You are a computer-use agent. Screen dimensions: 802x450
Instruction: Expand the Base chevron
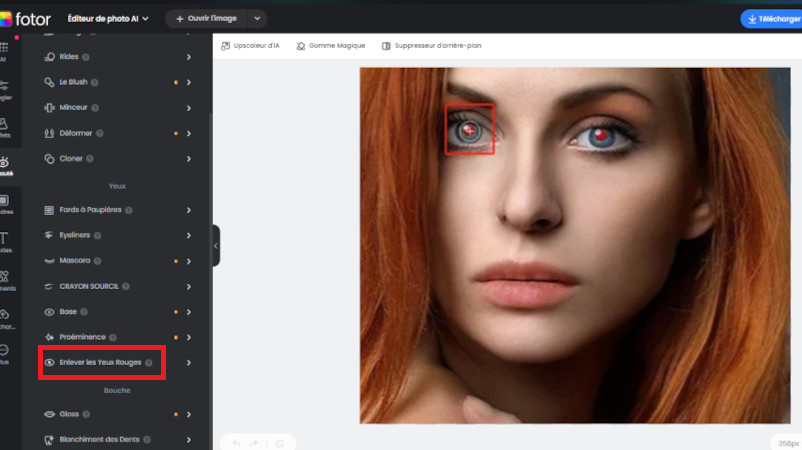189,312
